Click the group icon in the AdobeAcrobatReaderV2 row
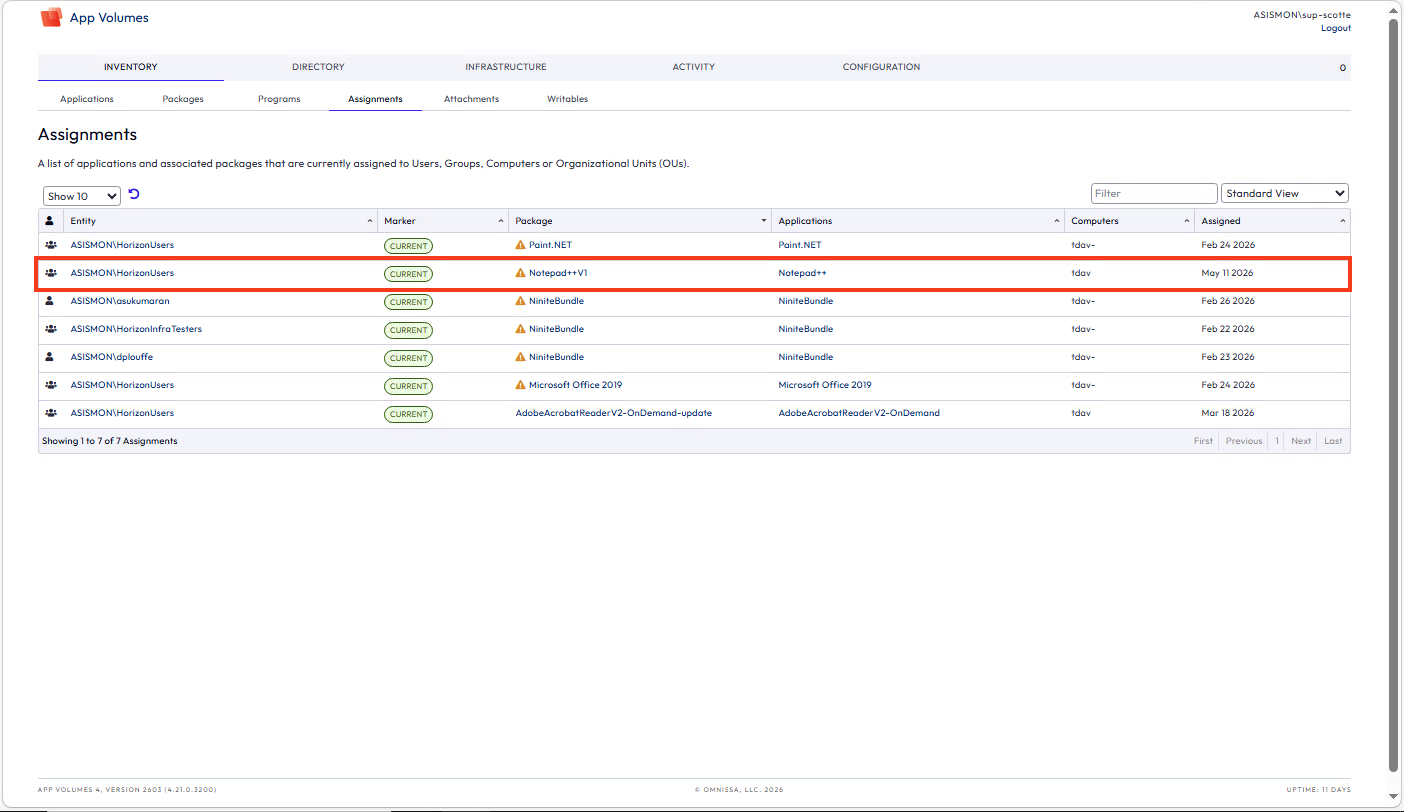 [51, 413]
